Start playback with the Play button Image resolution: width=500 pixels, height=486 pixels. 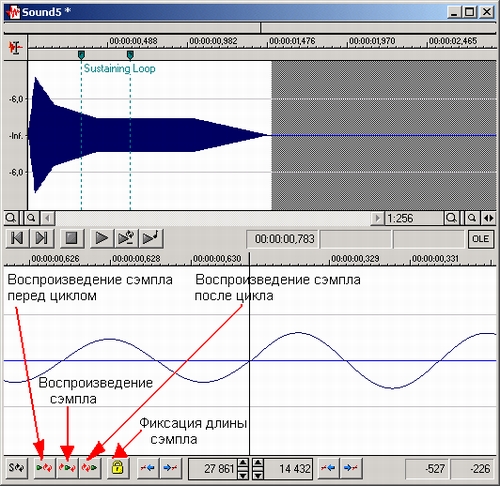click(x=102, y=238)
